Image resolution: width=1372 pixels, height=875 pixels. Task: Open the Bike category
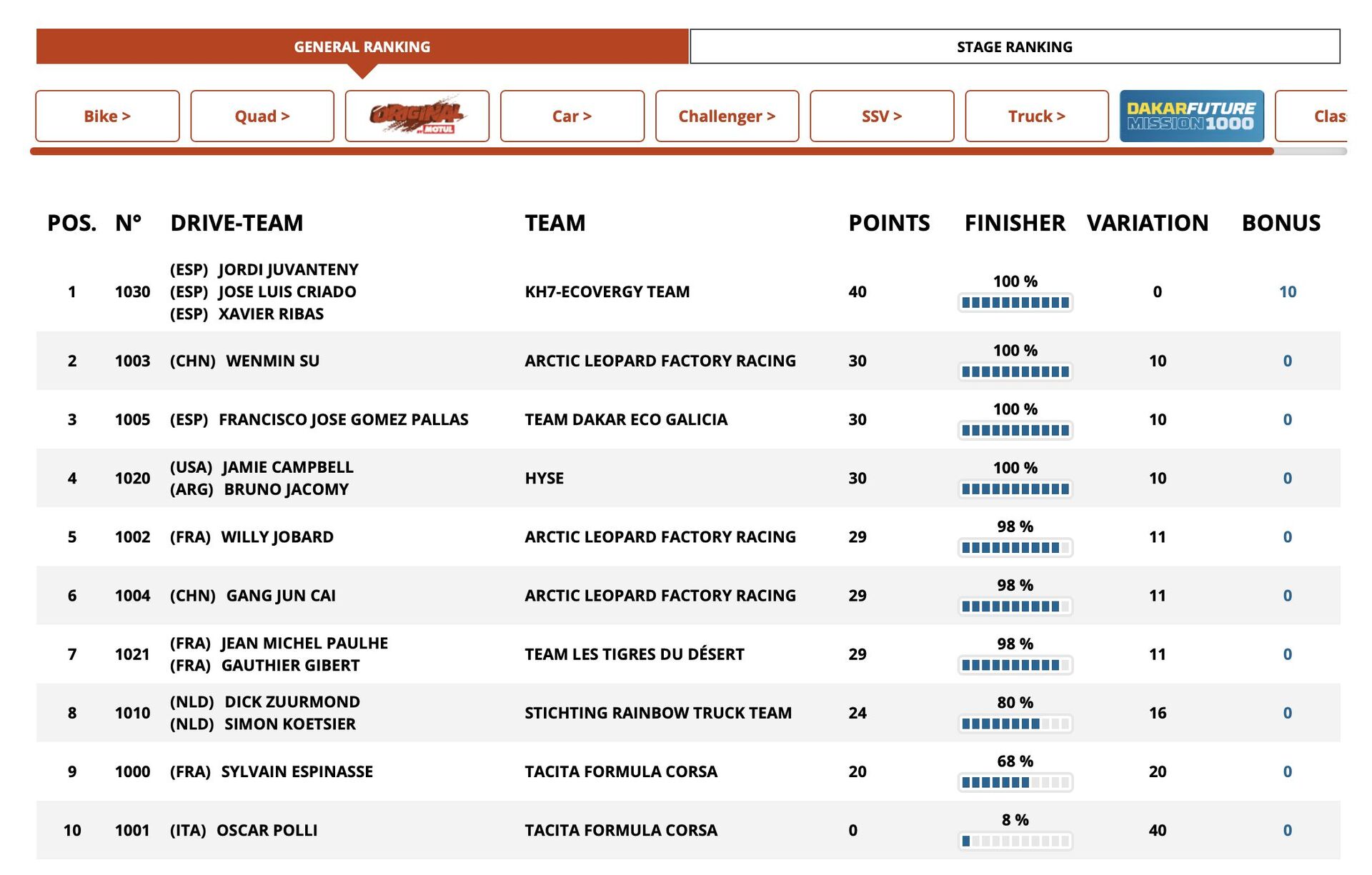coord(107,116)
